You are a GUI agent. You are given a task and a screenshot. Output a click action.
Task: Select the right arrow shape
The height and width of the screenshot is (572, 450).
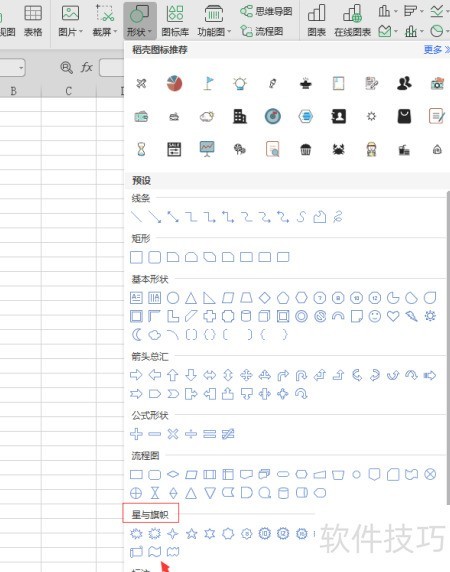click(136, 375)
